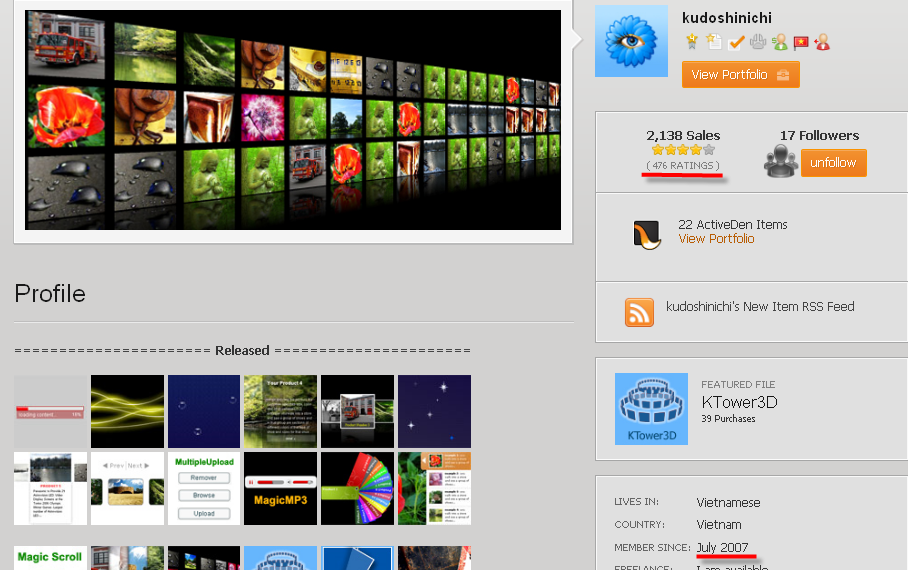Open the blue bubbles thumbnail

click(x=204, y=411)
